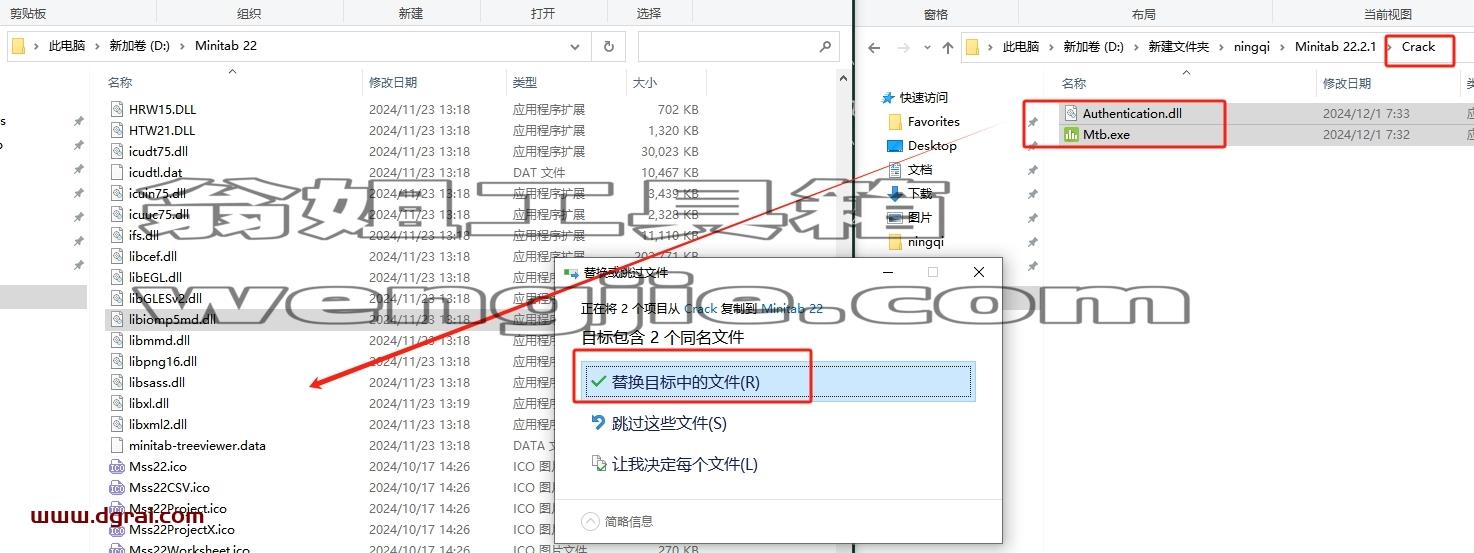
Task: Select libiomp5md.dll file
Action: pyautogui.click(x=172, y=320)
